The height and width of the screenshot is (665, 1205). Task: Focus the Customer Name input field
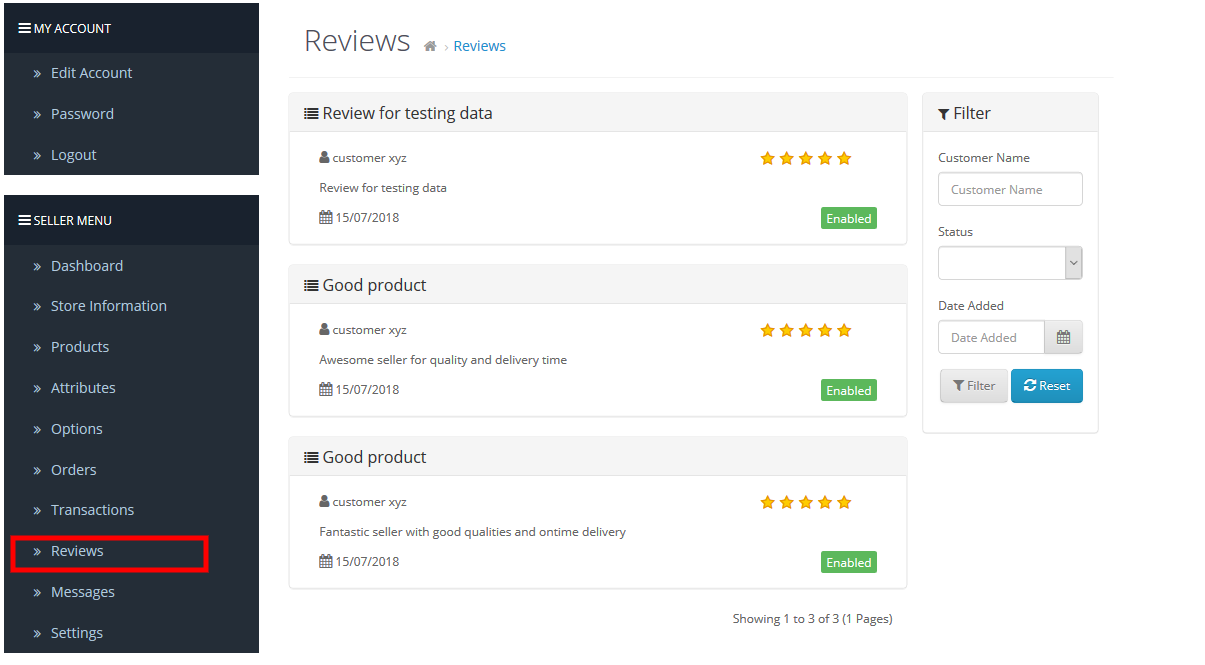[1010, 189]
